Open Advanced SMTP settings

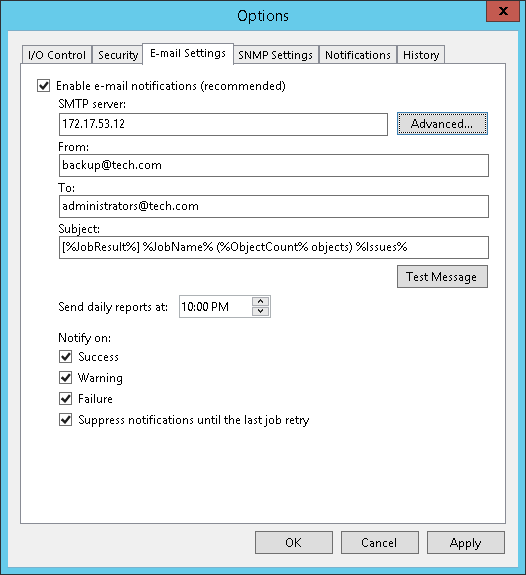click(442, 124)
